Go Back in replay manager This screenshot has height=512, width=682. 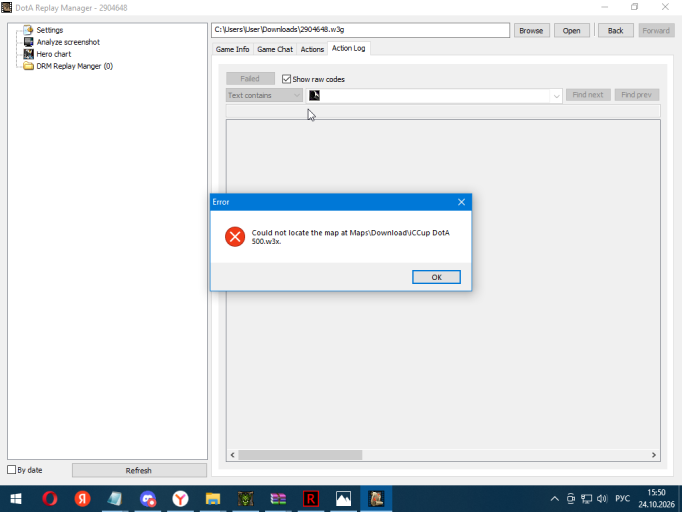[615, 30]
